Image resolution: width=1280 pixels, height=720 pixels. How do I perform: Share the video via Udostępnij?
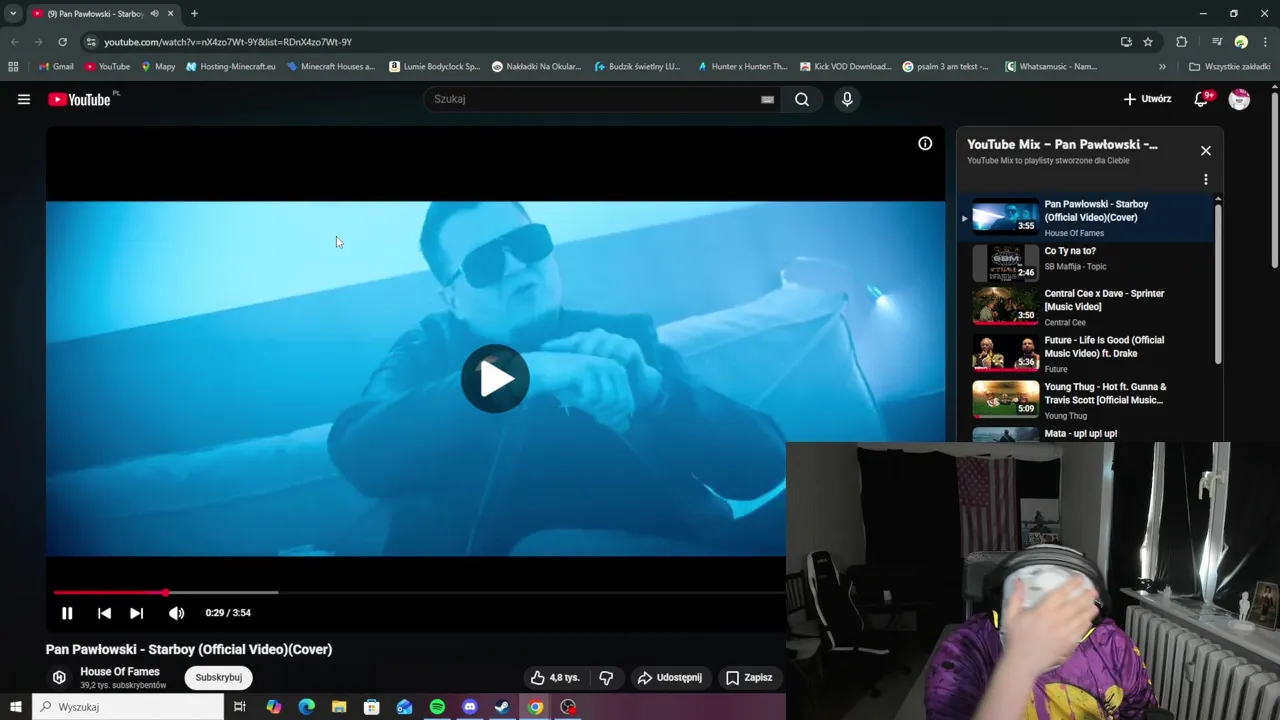tap(670, 677)
